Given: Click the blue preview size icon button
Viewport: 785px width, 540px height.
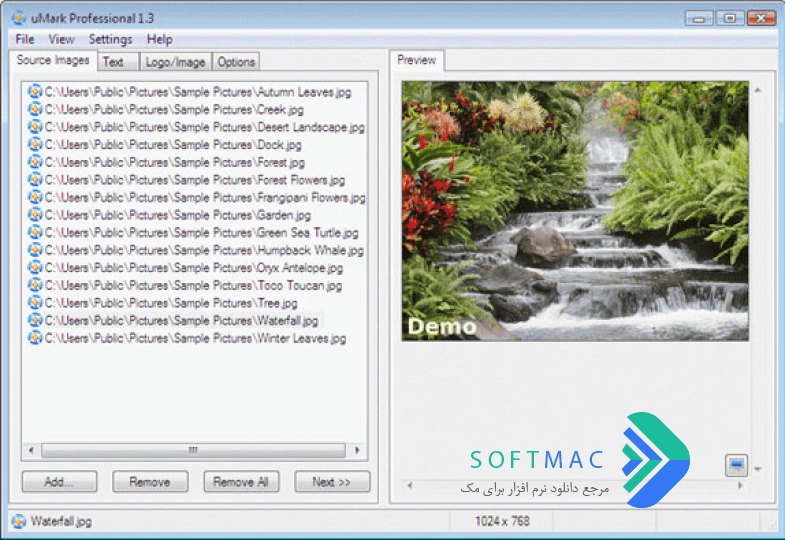Looking at the screenshot, I should click(736, 465).
